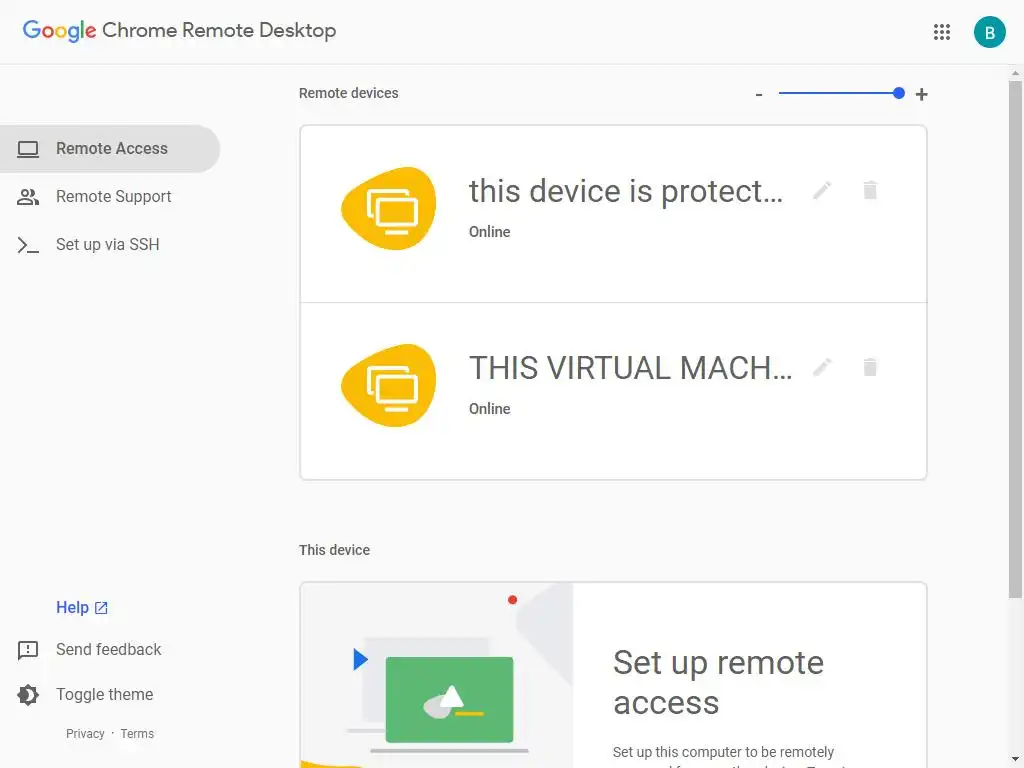The width and height of the screenshot is (1024, 768).
Task: Click the 'Remote devices' section label
Action: 349,93
